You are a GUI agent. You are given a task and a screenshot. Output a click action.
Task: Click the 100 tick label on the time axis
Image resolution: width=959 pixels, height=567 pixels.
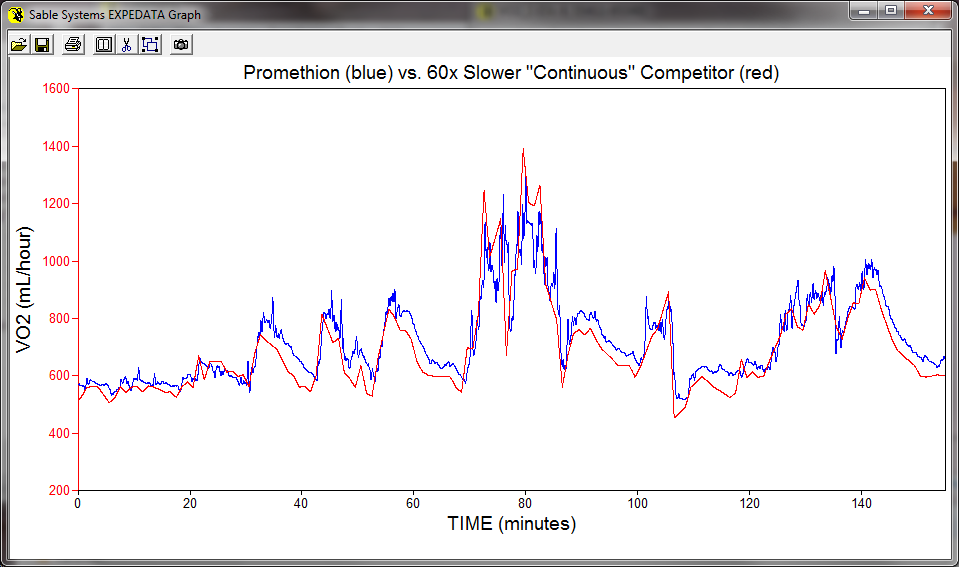pos(637,503)
